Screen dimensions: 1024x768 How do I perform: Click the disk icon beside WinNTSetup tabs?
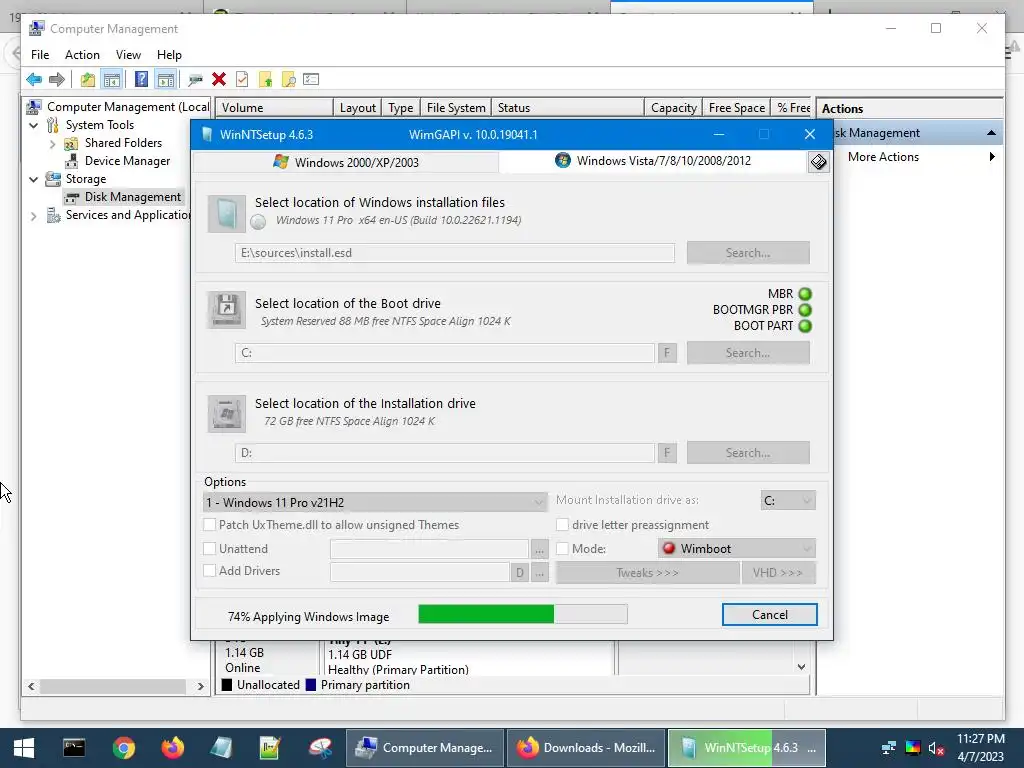click(818, 162)
